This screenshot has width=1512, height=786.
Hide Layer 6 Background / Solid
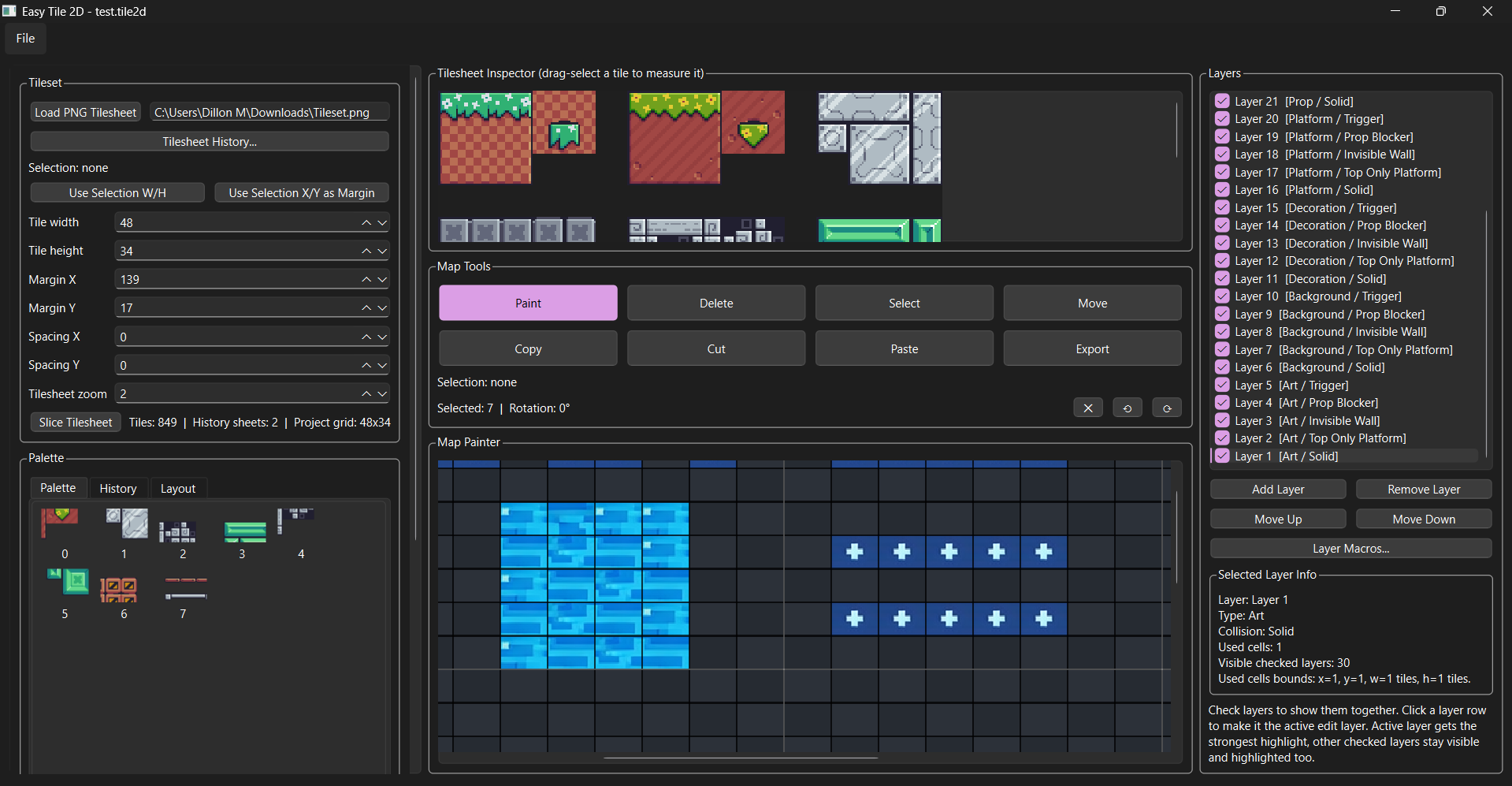point(1222,367)
